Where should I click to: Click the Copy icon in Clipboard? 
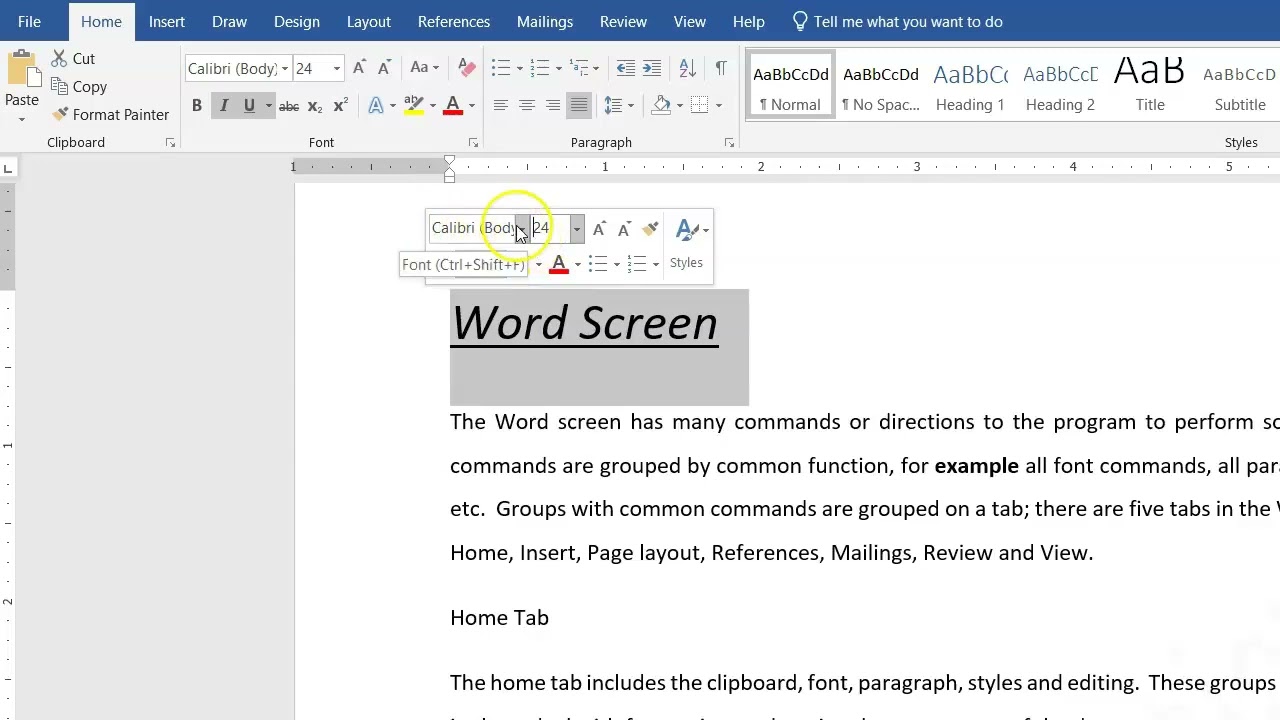[x=59, y=87]
